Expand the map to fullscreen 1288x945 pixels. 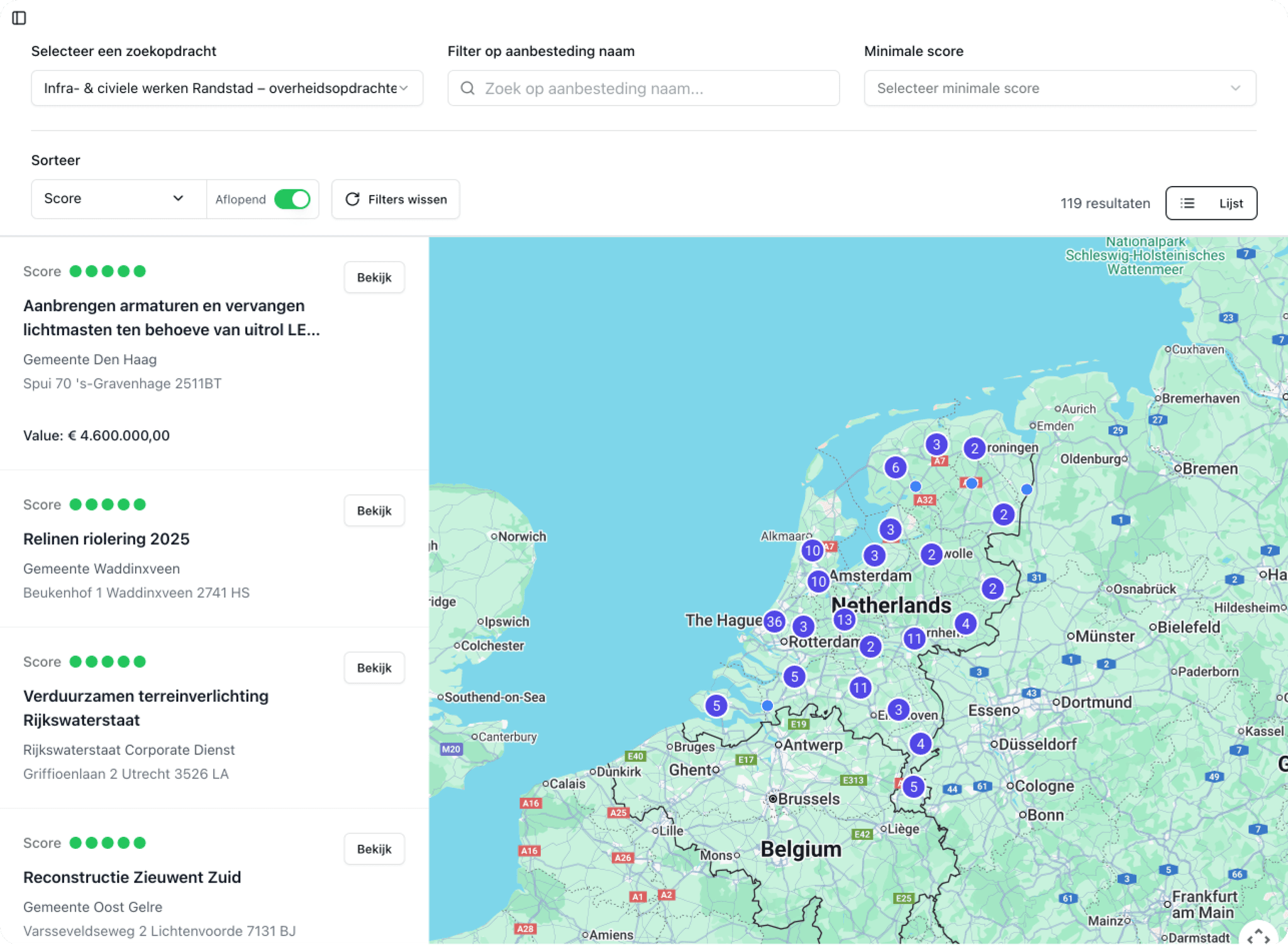[1259, 935]
